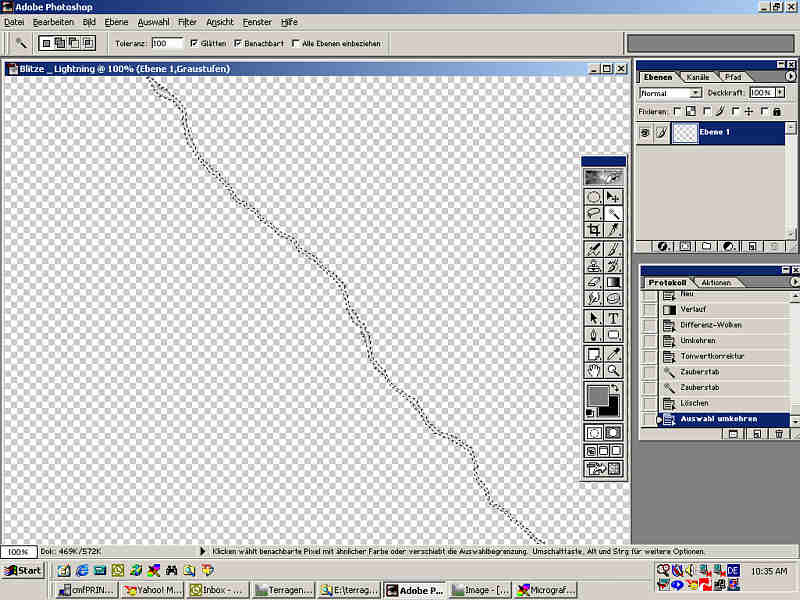The image size is (800, 600).
Task: Select the Zoom magnifier tool
Action: click(x=614, y=370)
